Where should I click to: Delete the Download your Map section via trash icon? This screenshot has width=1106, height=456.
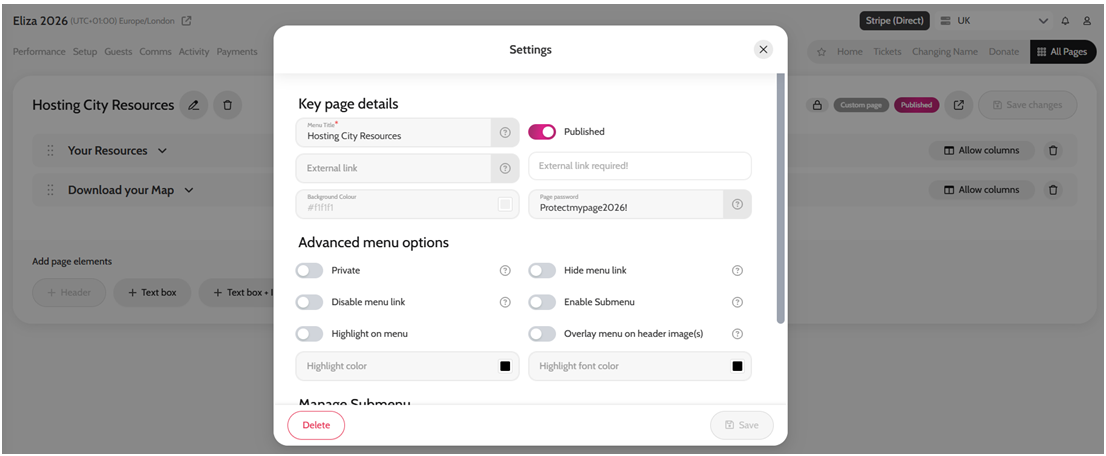click(x=1052, y=190)
